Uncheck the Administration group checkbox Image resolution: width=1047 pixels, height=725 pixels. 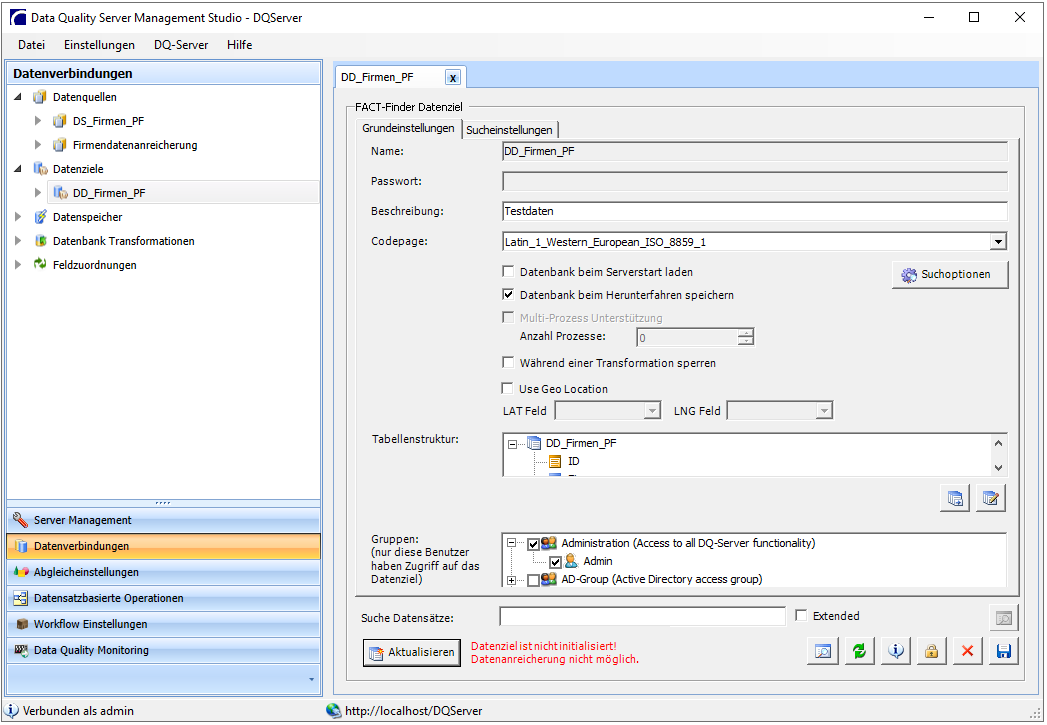[x=533, y=545]
